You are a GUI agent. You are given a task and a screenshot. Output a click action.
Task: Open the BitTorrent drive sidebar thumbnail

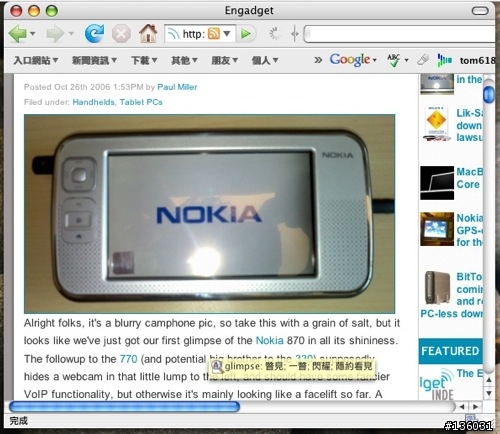coord(437,288)
